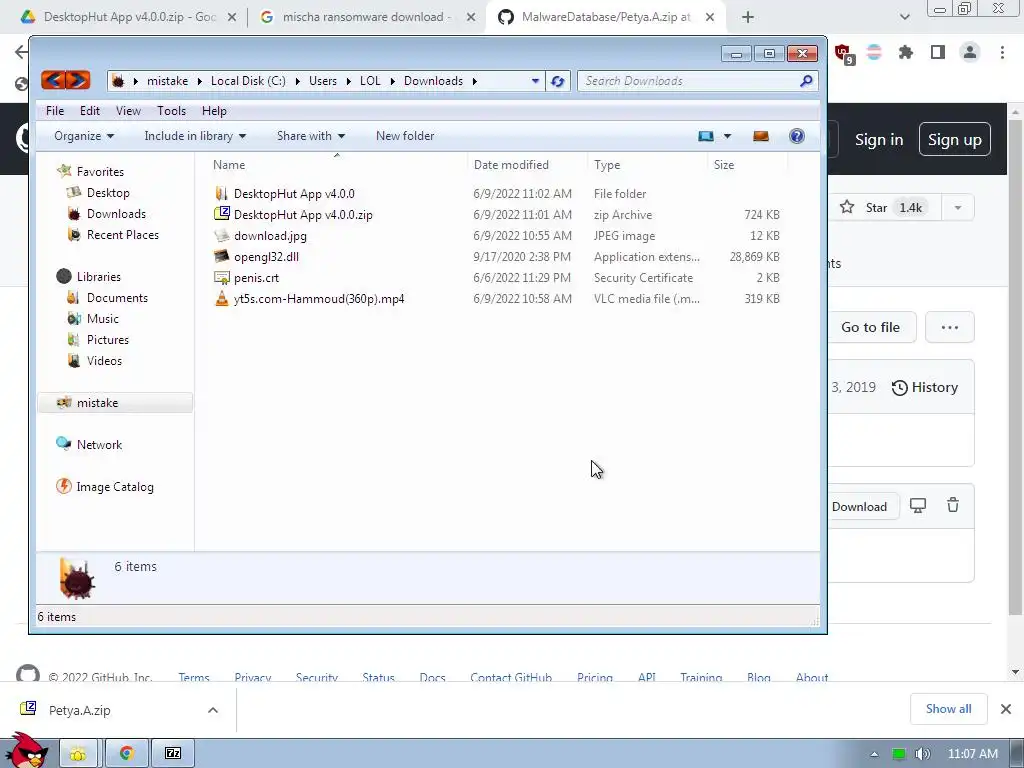The height and width of the screenshot is (768, 1024).
Task: Click the Windows Start button angry bird icon
Action: coord(26,750)
